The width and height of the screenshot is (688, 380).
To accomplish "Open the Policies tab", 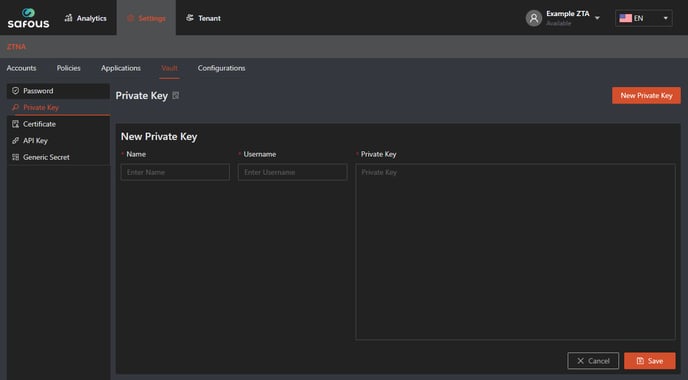I will tap(68, 68).
